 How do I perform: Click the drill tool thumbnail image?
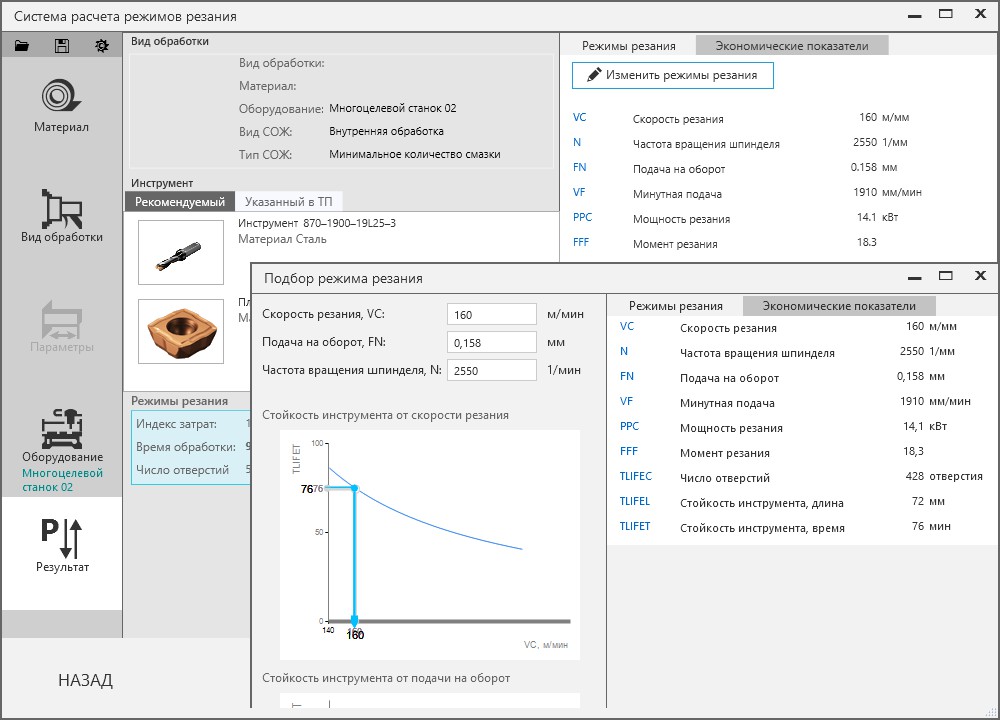(x=181, y=253)
